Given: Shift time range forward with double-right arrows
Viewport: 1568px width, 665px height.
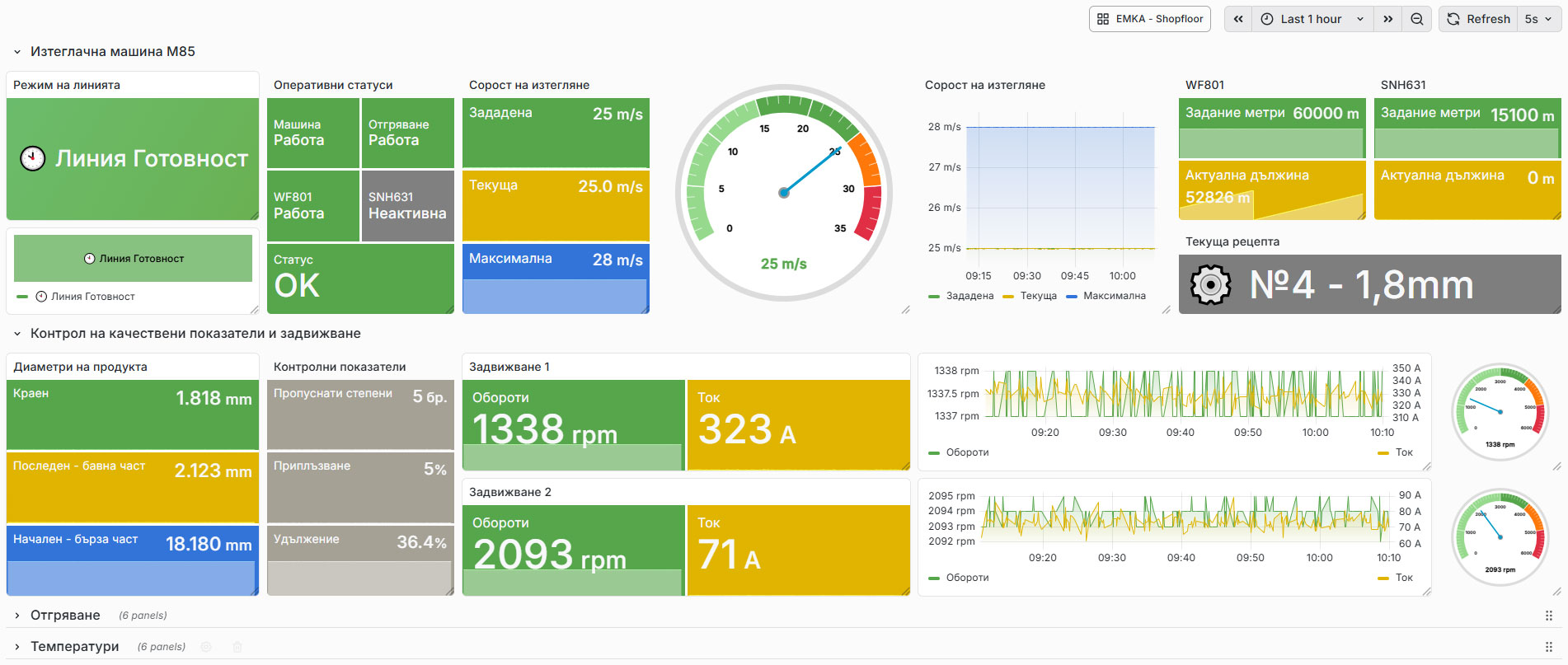Looking at the screenshot, I should click(1388, 19).
